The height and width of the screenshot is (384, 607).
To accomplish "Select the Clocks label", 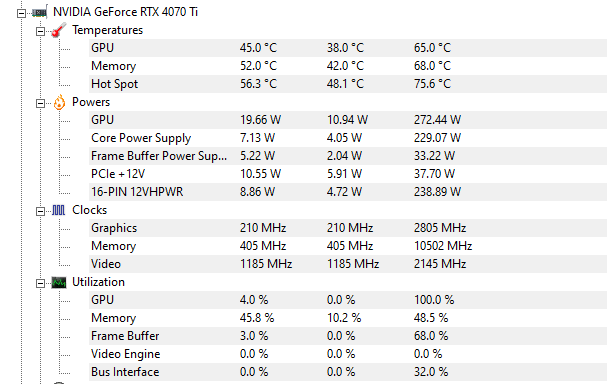I will pyautogui.click(x=89, y=210).
